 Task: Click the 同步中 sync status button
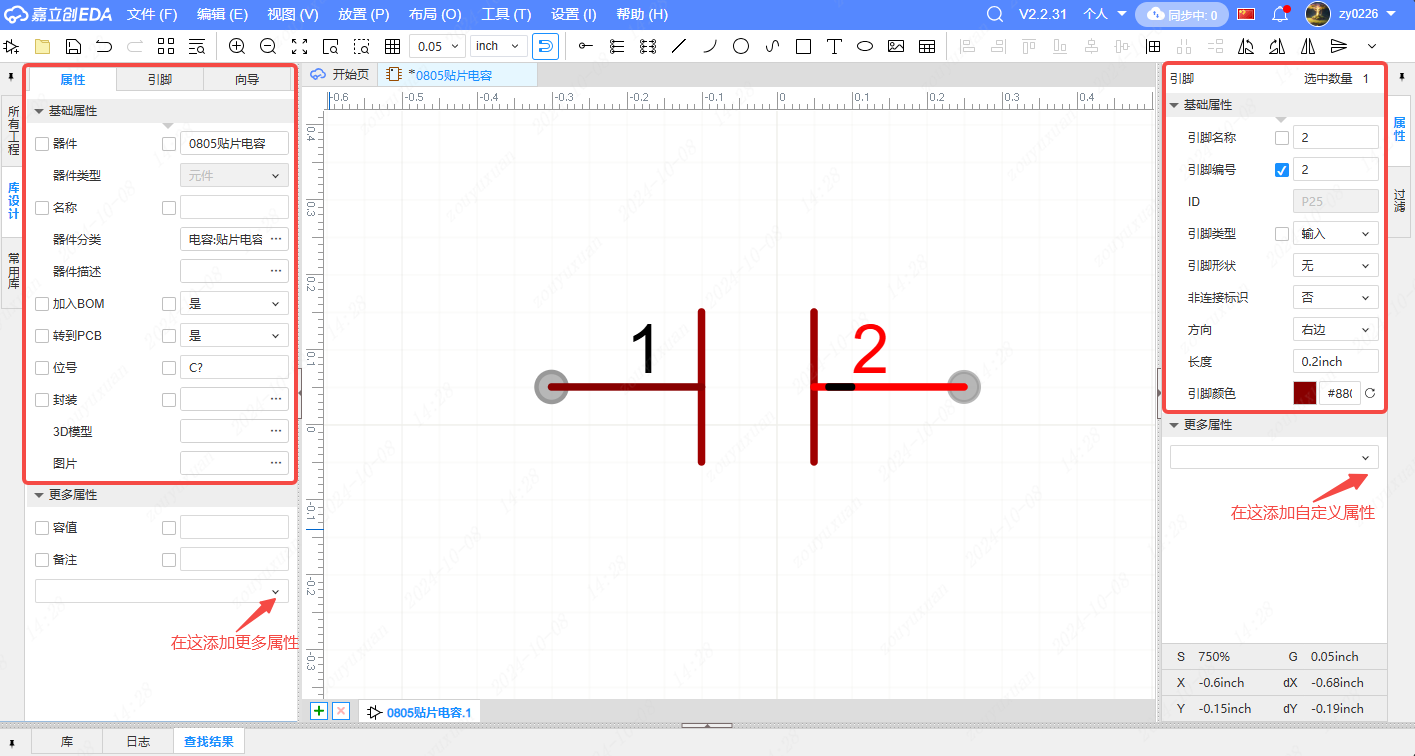(x=1181, y=14)
